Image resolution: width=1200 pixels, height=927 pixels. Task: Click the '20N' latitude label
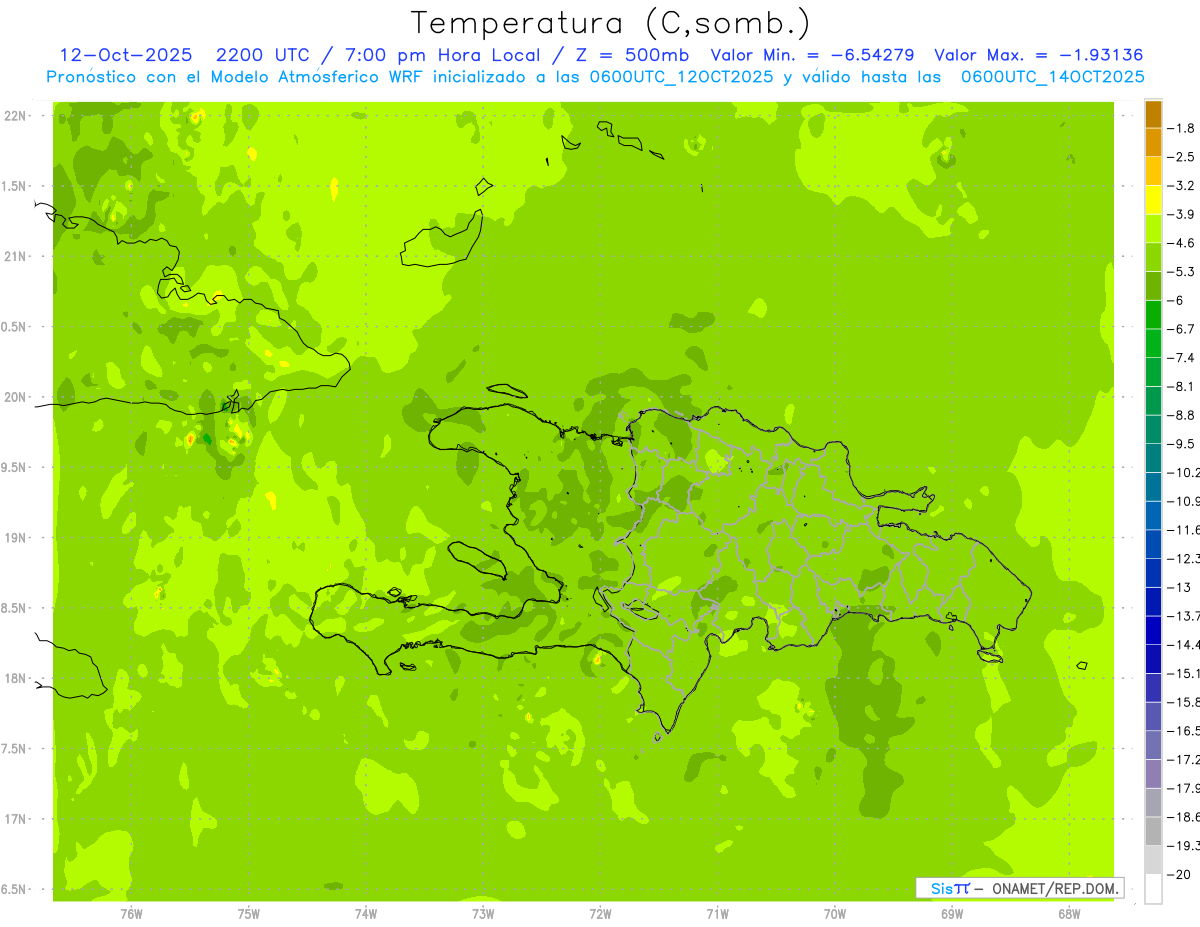15,397
